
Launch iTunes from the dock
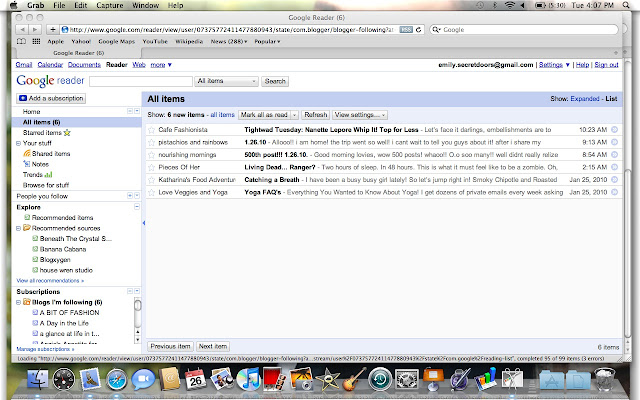click(248, 379)
